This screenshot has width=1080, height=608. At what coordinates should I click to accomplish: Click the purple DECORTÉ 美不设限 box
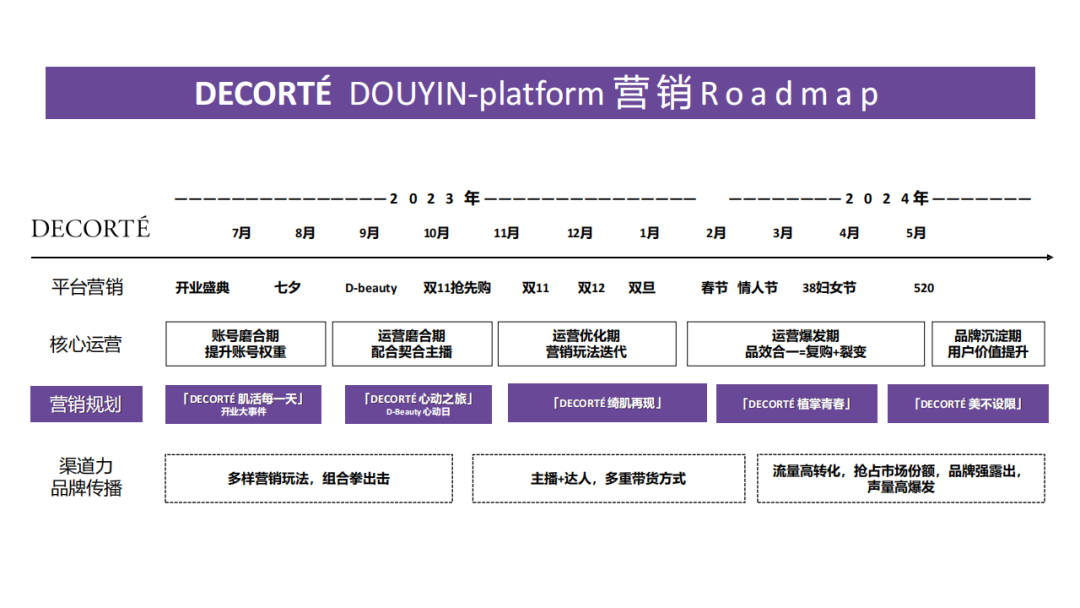[968, 403]
